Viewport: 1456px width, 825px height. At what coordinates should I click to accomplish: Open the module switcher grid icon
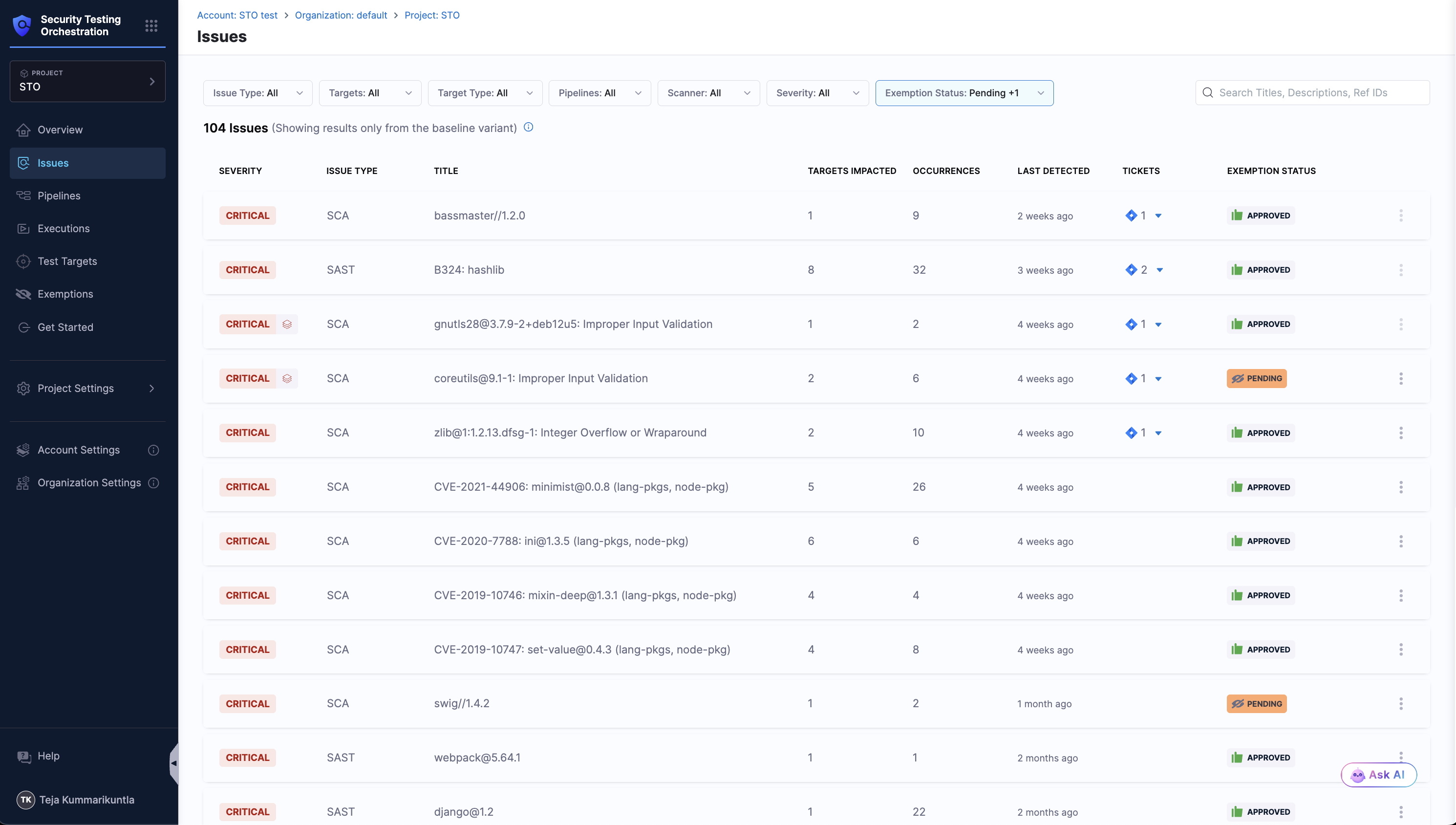(x=151, y=25)
